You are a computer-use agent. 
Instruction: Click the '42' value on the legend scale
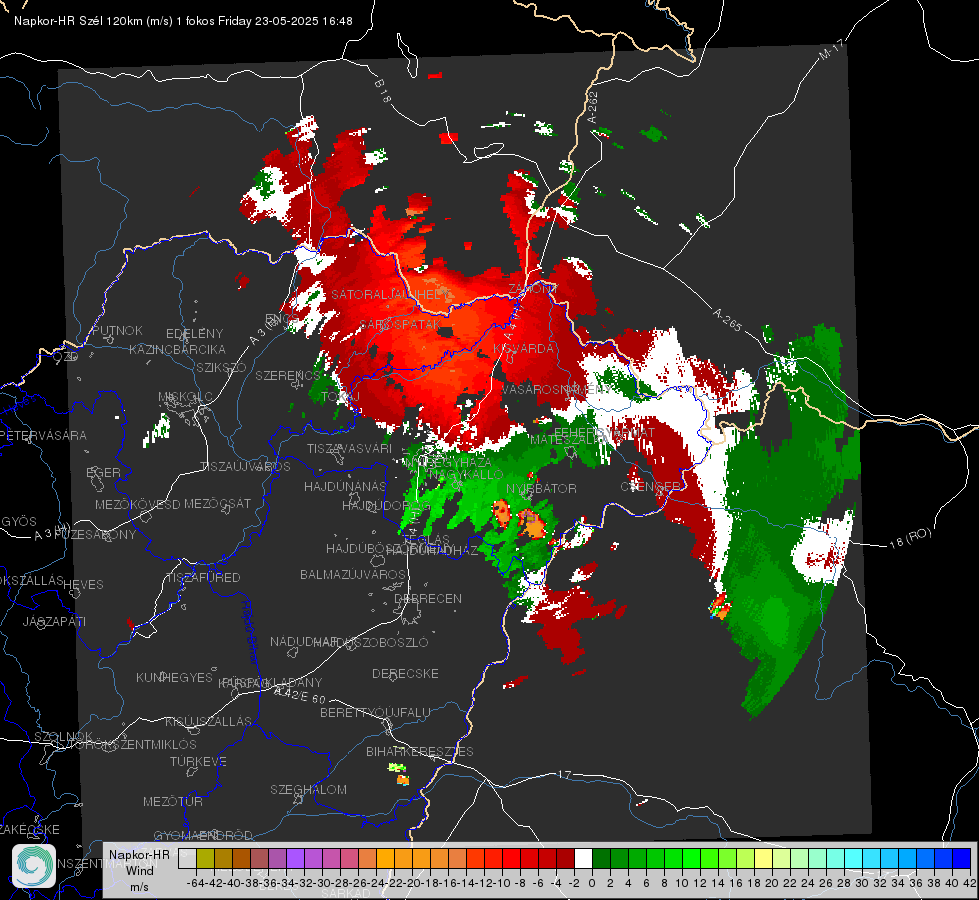[x=970, y=883]
